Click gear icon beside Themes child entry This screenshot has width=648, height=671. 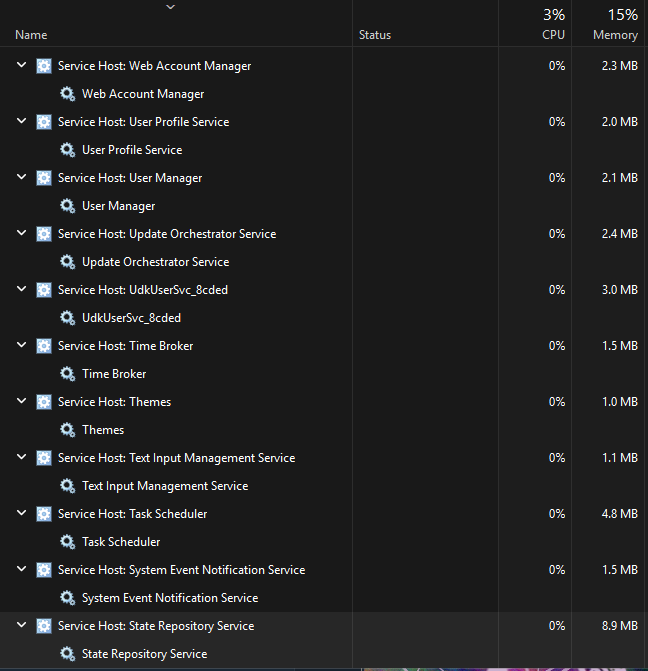pos(67,430)
